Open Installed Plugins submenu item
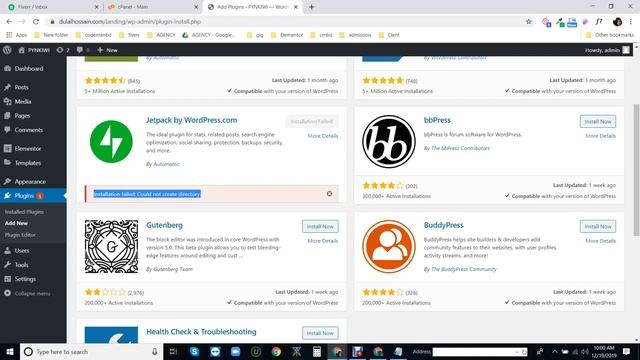 click(x=24, y=212)
